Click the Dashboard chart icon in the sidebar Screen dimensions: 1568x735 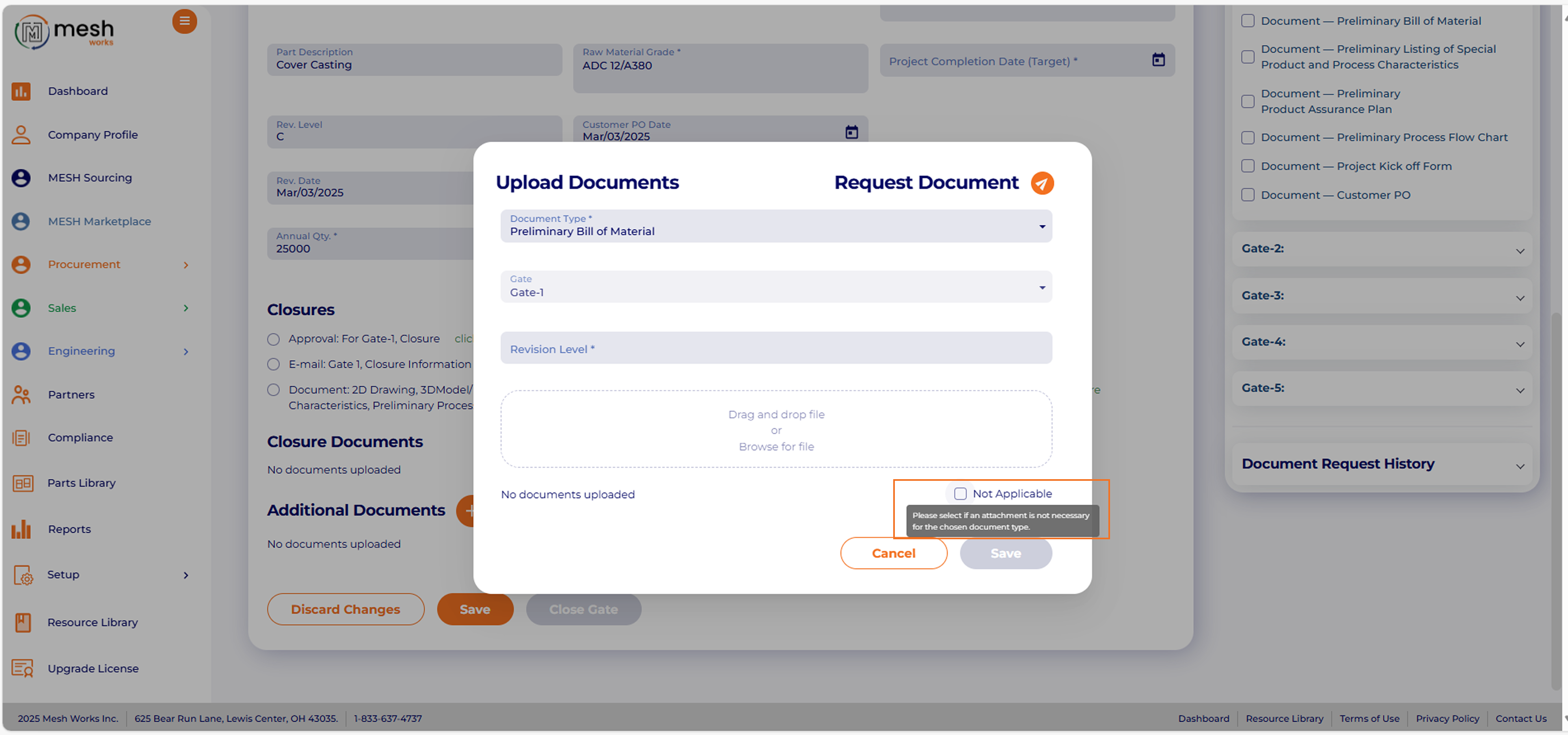coord(21,91)
